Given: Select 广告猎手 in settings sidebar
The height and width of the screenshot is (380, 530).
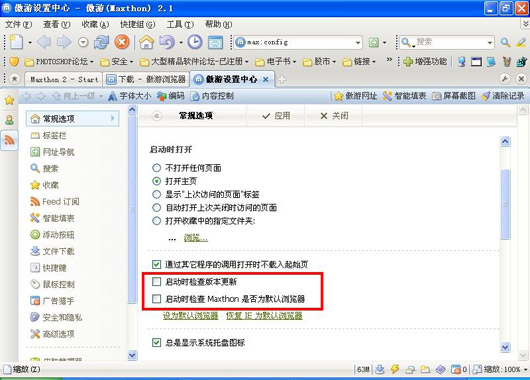Looking at the screenshot, I should pos(52,301).
